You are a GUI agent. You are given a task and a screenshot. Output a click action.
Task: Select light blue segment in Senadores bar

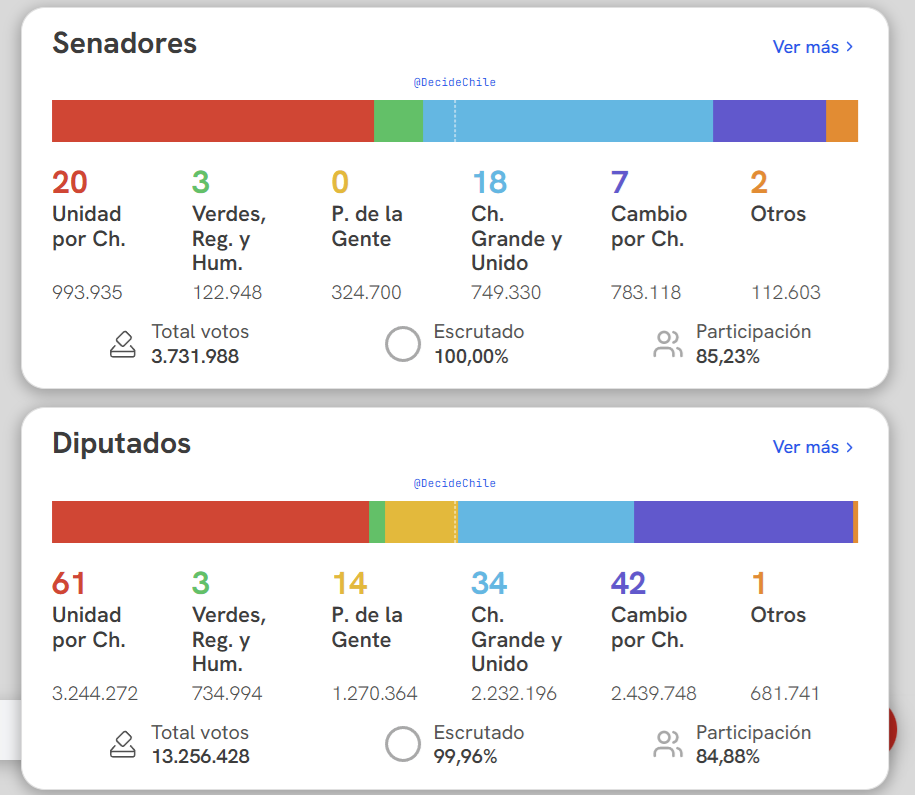[x=567, y=121]
